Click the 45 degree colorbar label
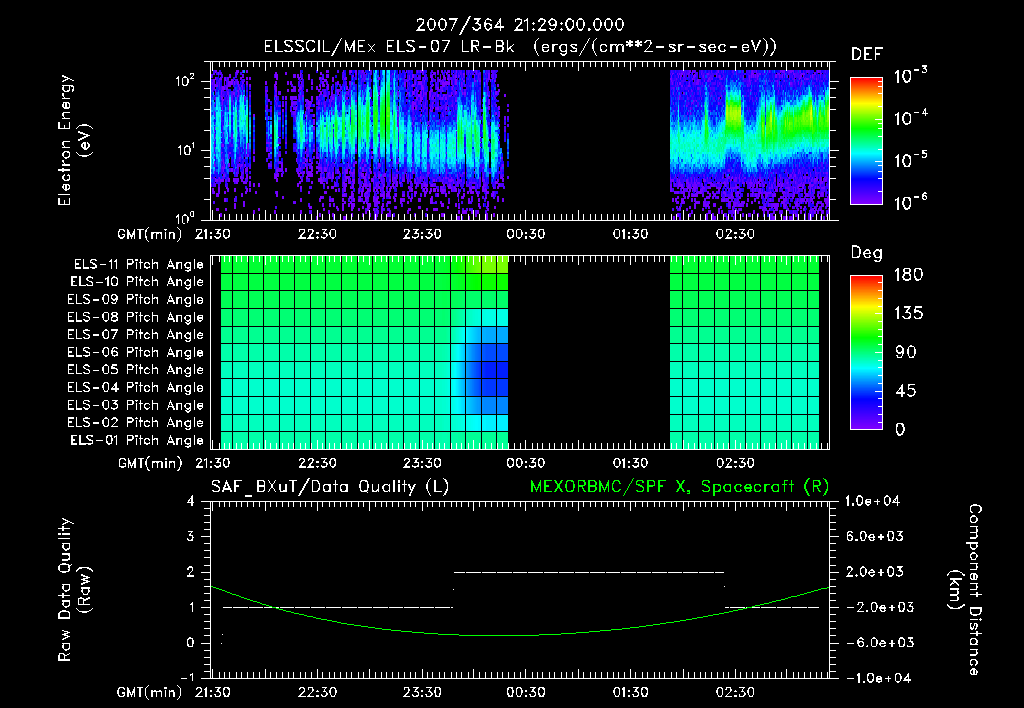Viewport: 1024px width, 708px height. (x=906, y=391)
